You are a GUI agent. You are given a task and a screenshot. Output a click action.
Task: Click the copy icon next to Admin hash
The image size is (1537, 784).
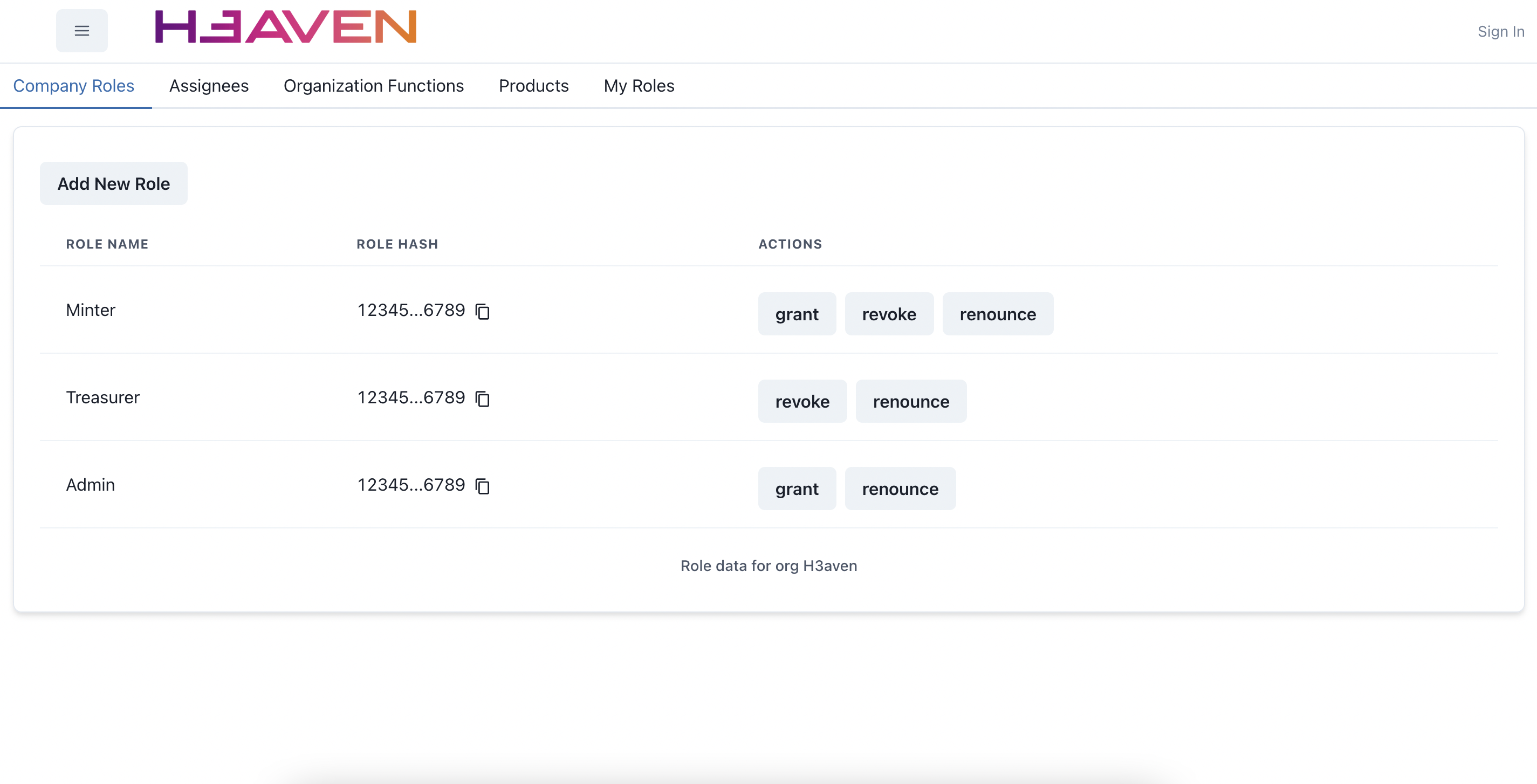tap(484, 485)
